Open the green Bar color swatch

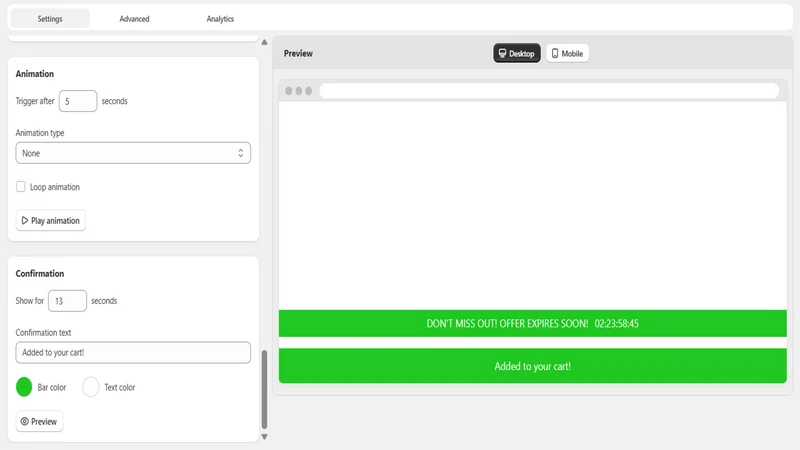[x=24, y=387]
